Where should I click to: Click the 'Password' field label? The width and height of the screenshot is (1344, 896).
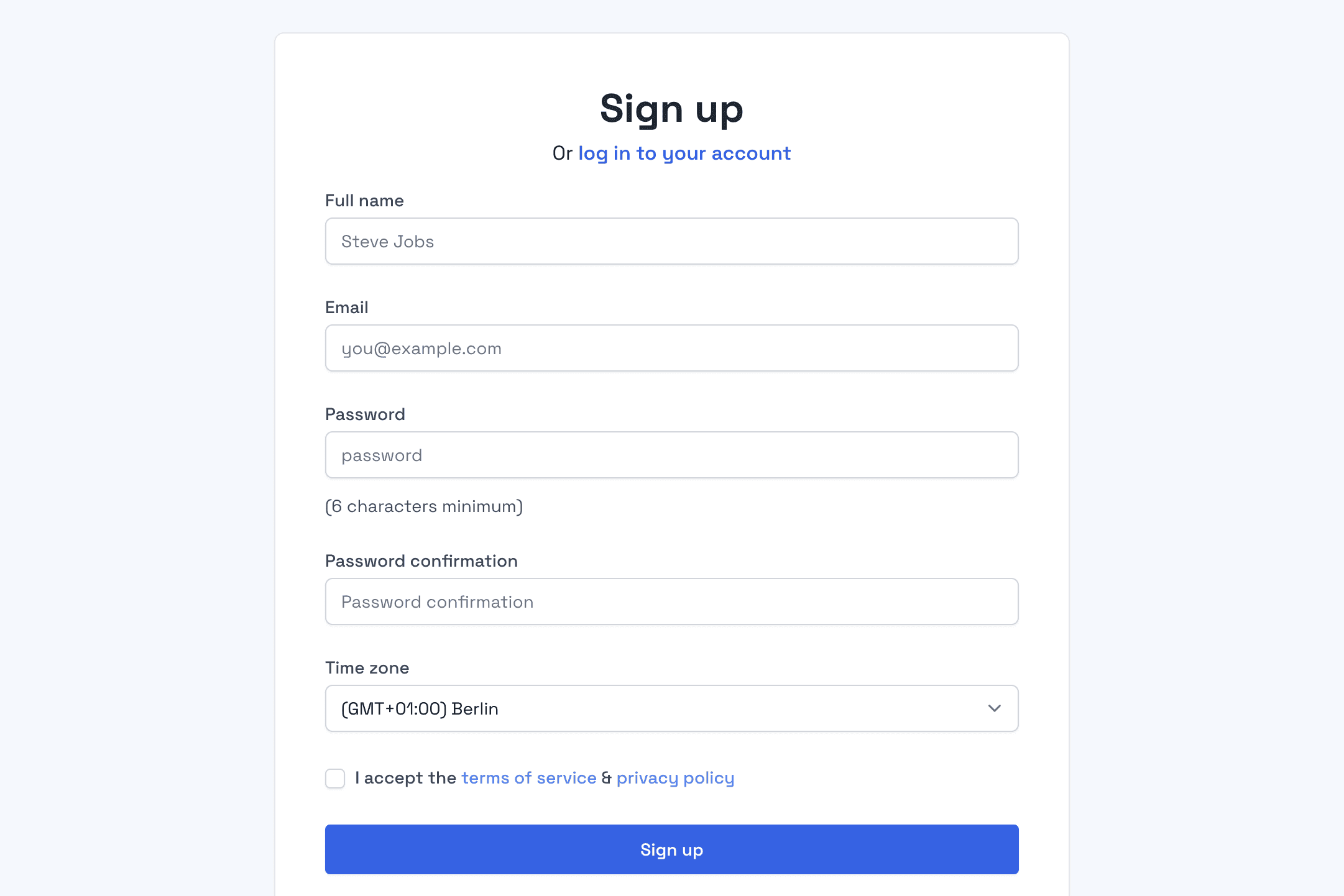coord(365,414)
